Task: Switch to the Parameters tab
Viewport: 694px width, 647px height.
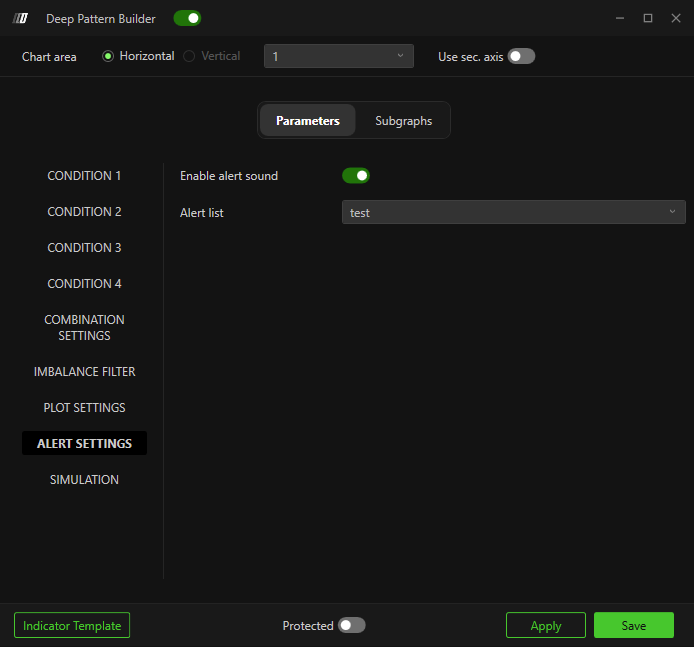Action: tap(308, 121)
